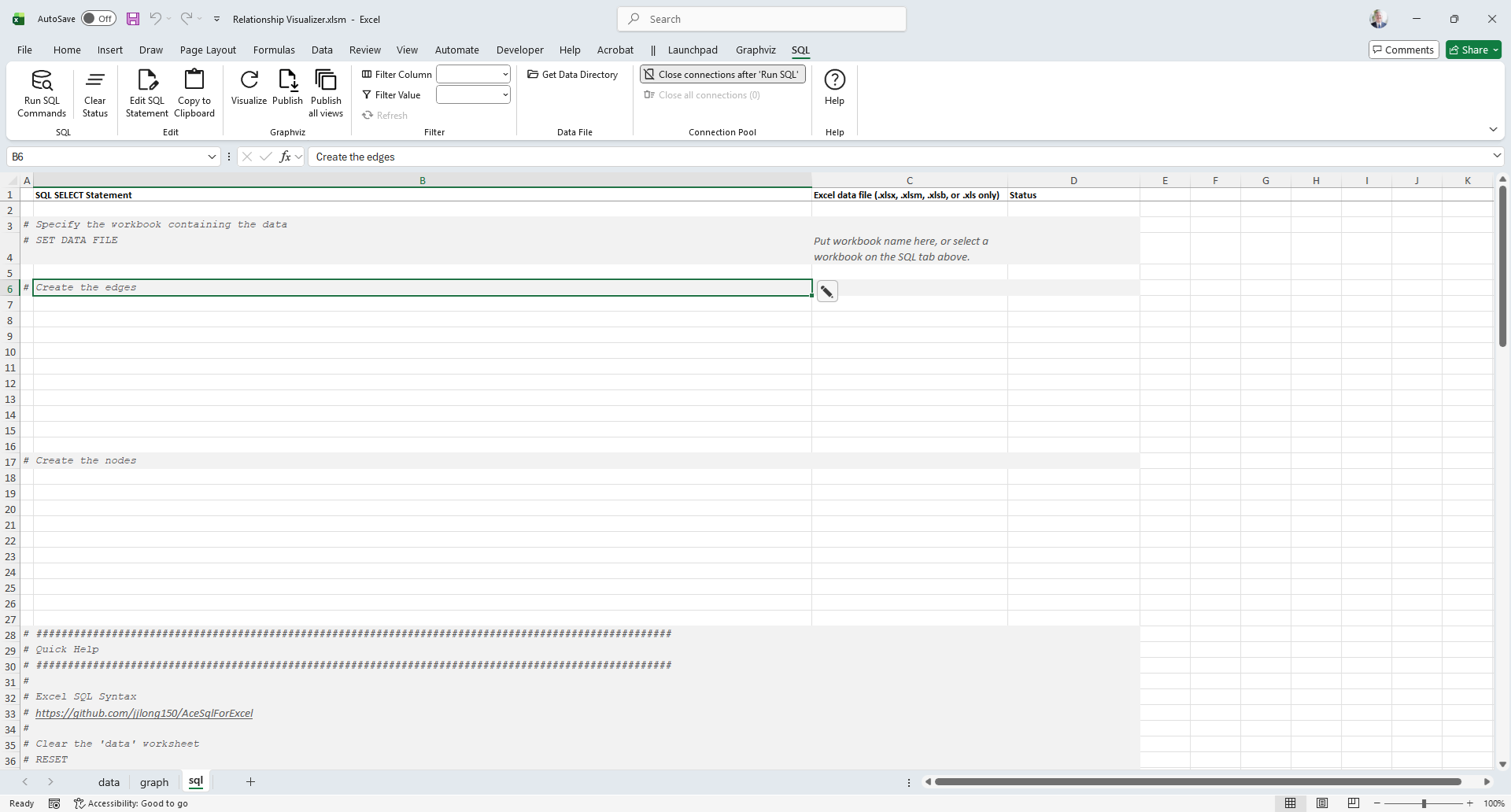Click the Clear Status icon
The height and width of the screenshot is (812, 1511).
point(94,81)
